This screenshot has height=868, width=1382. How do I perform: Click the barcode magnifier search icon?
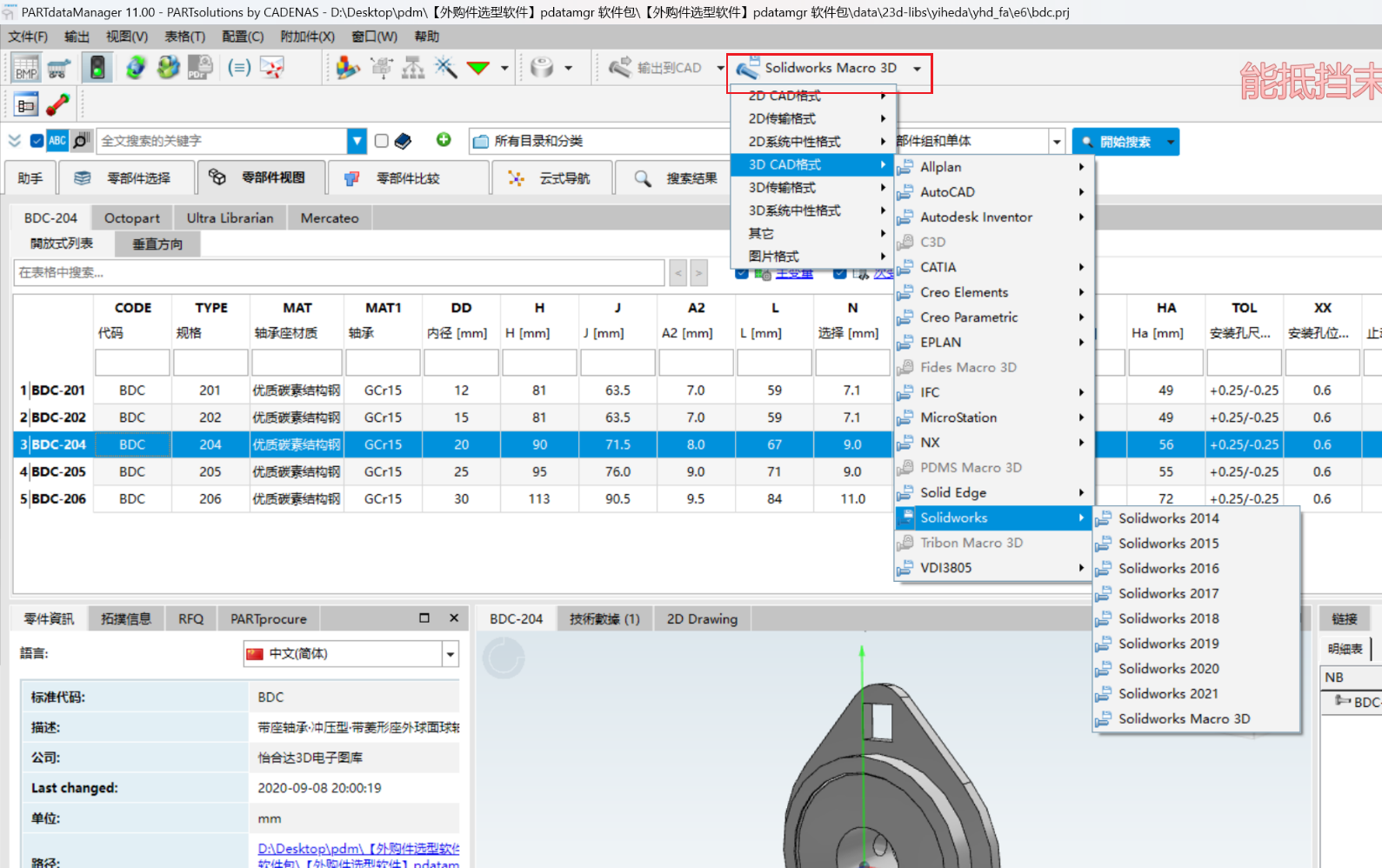click(81, 141)
